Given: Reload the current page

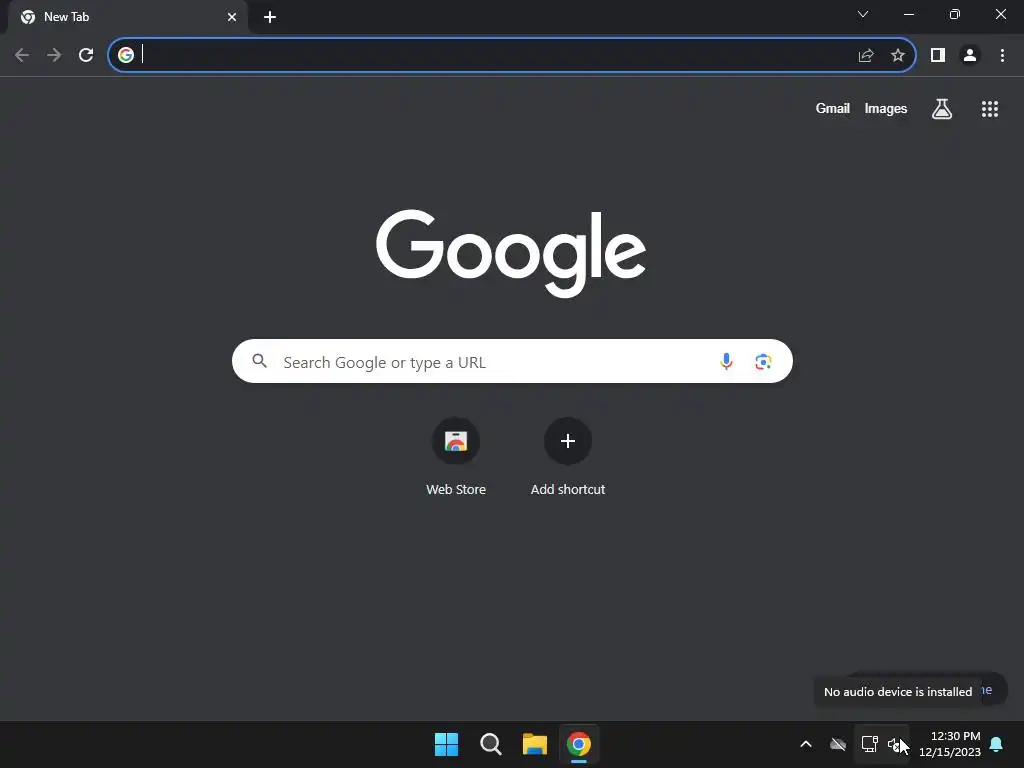Looking at the screenshot, I should [86, 56].
